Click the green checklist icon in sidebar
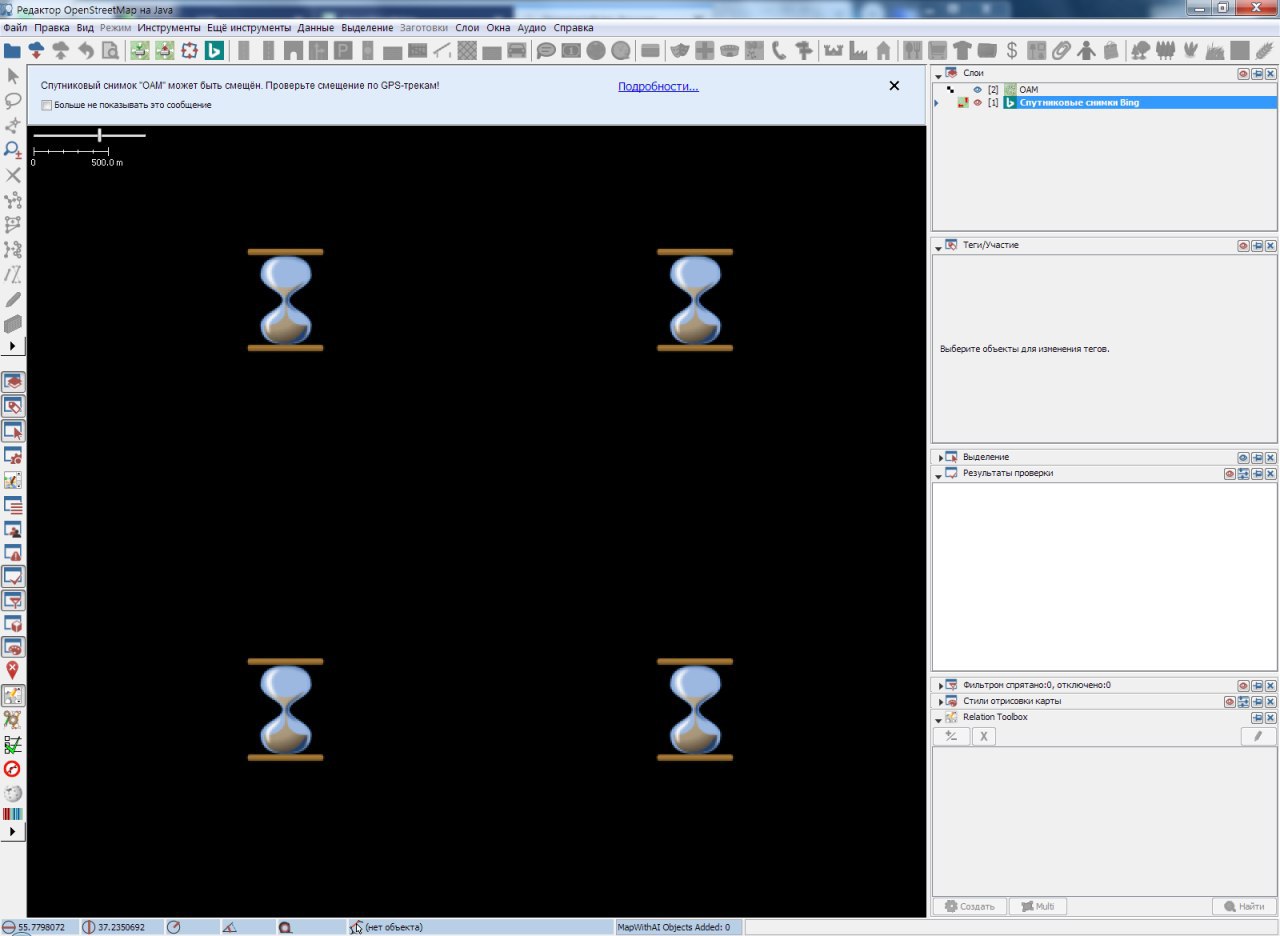 13,744
